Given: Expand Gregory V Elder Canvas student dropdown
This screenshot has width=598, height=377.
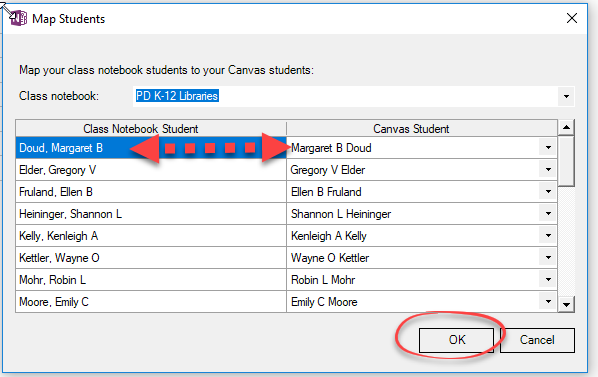Looking at the screenshot, I should (548, 170).
